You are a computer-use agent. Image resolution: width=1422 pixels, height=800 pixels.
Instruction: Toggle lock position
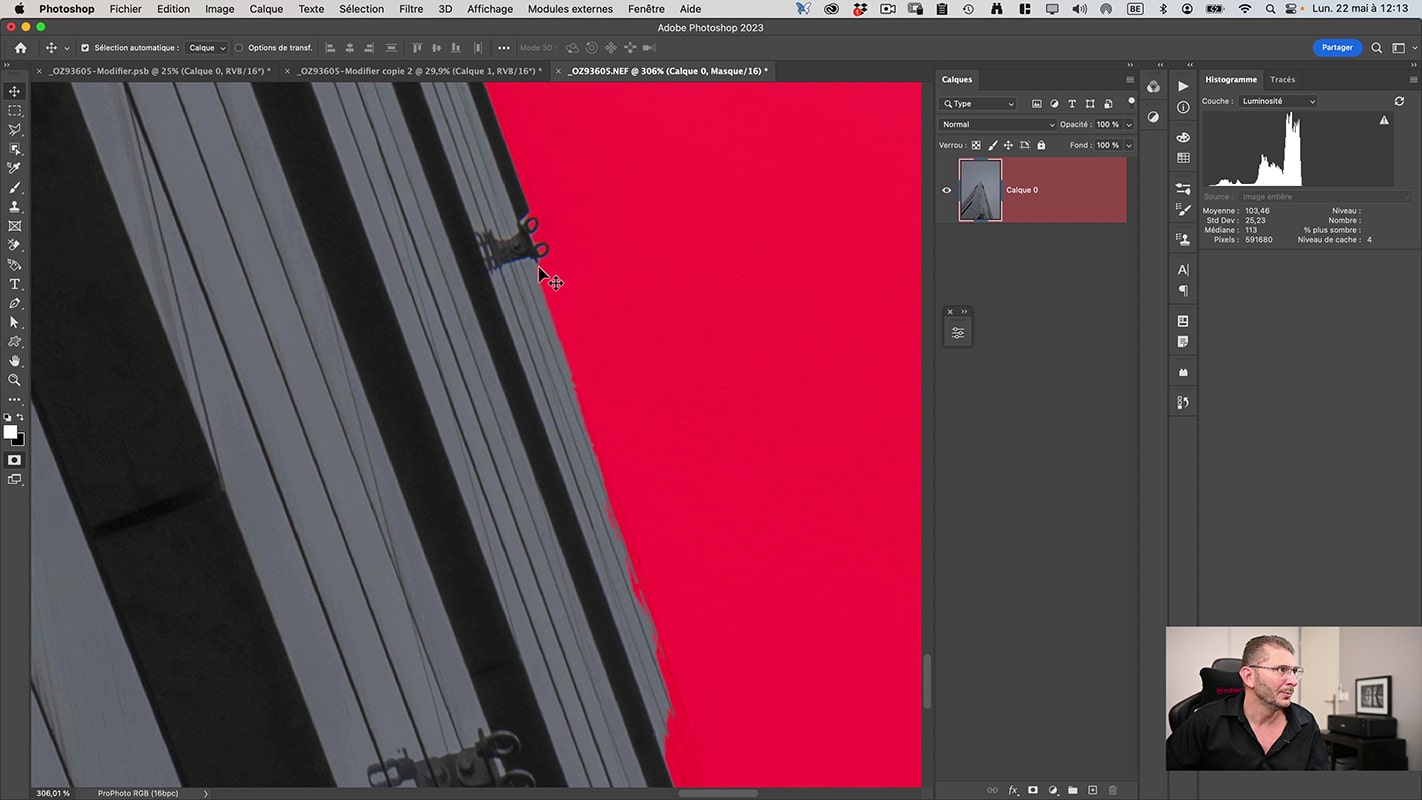[1008, 145]
